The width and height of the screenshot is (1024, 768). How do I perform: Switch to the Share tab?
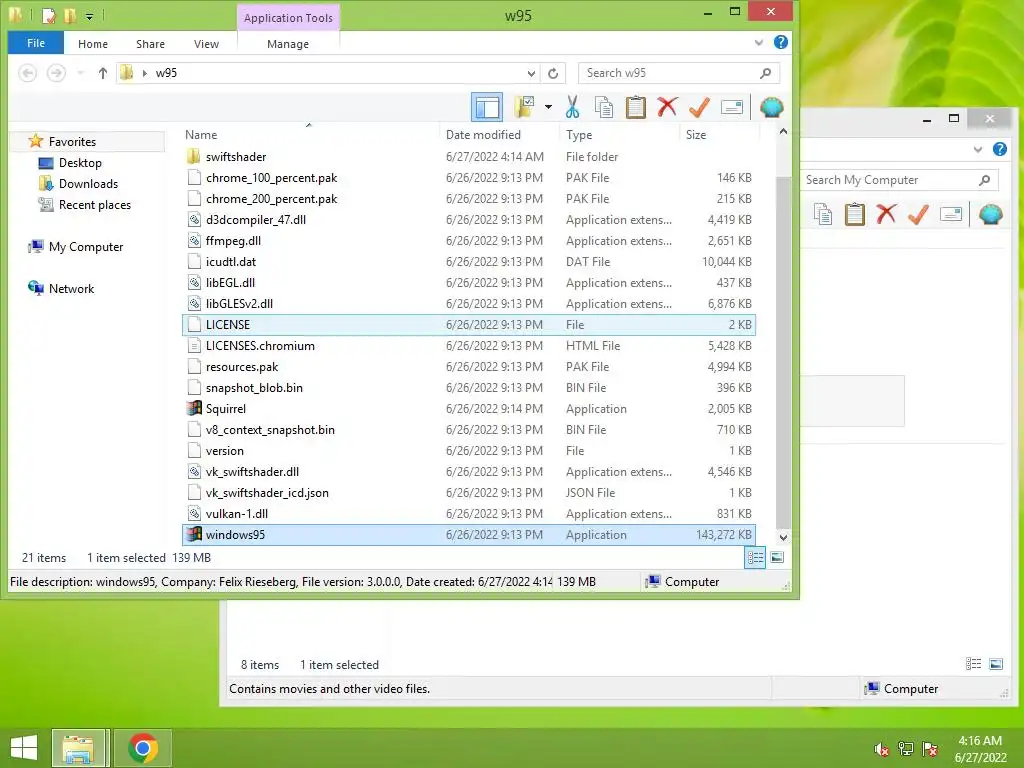click(150, 44)
